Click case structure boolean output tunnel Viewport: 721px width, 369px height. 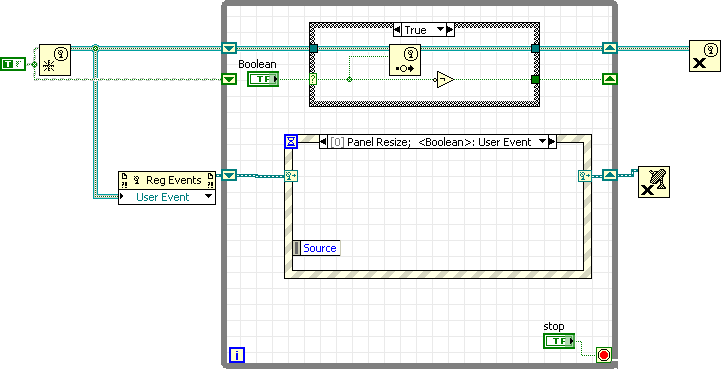(535, 79)
